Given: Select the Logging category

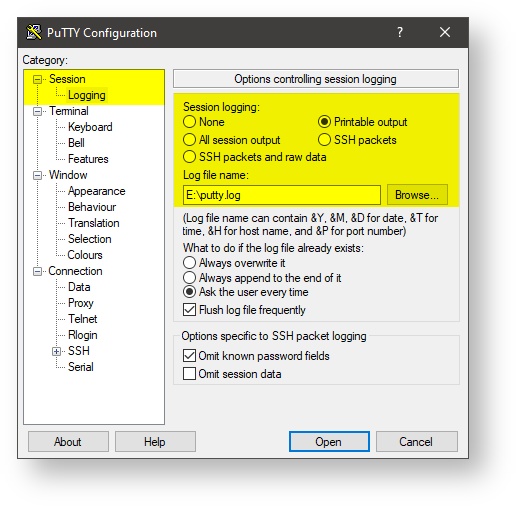Looking at the screenshot, I should [x=87, y=95].
